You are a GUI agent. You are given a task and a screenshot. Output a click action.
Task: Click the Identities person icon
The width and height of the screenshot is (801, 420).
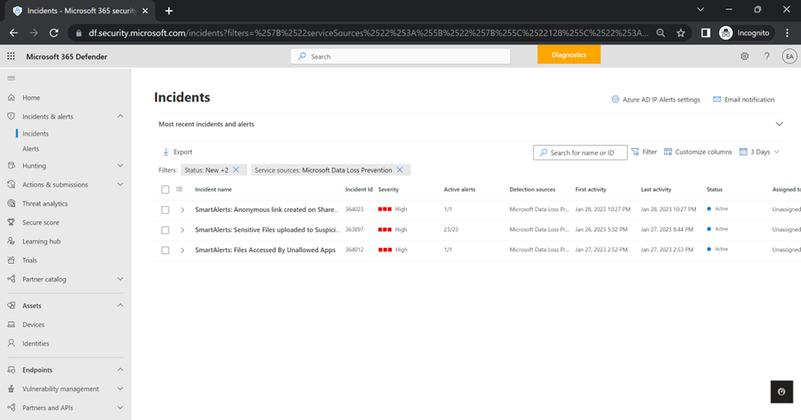11,343
